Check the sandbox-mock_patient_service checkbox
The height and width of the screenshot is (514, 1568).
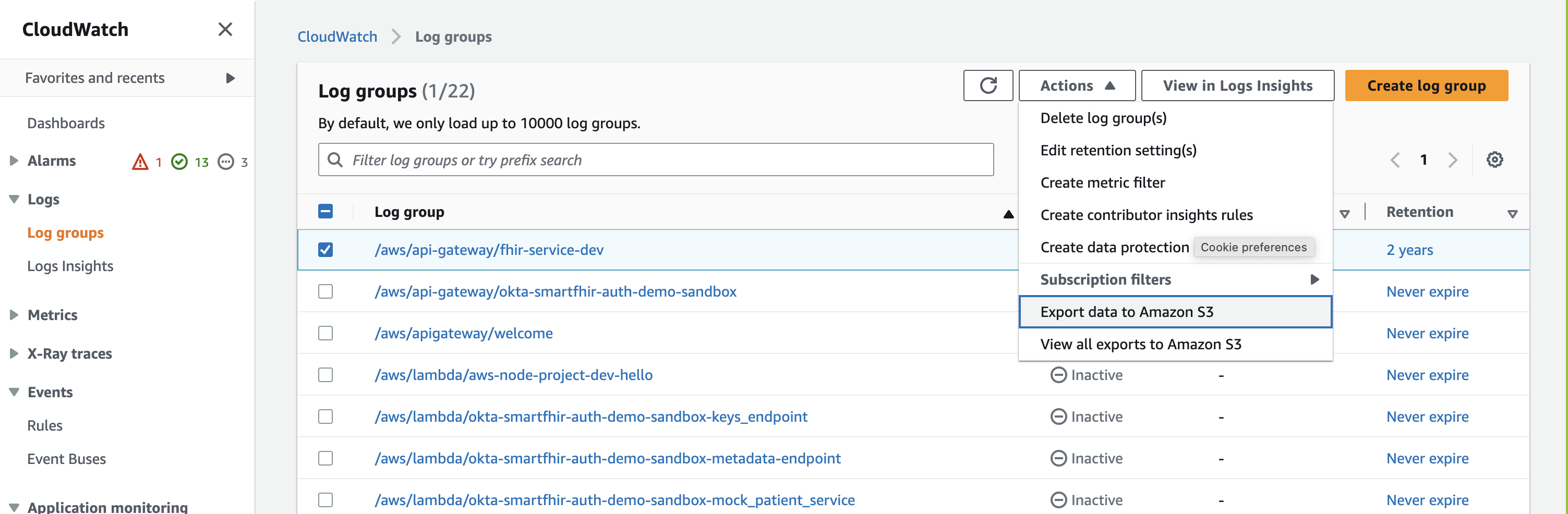pyautogui.click(x=325, y=500)
